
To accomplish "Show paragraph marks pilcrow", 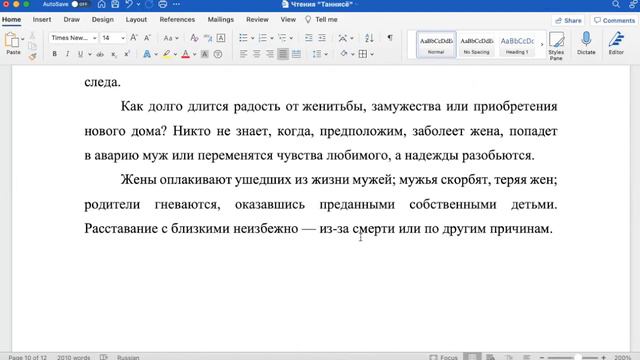I will [390, 38].
